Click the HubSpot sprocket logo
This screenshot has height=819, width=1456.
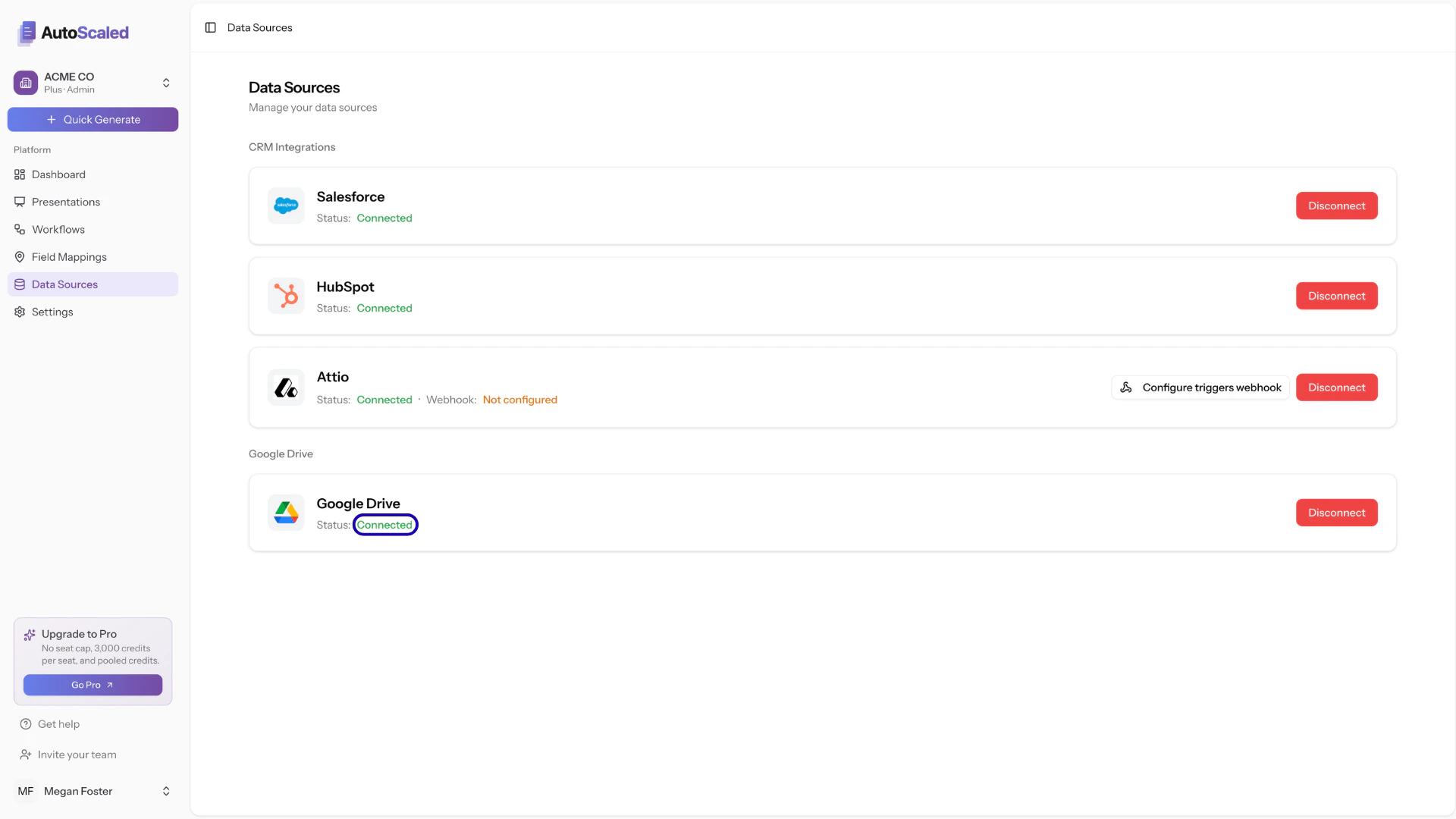point(286,296)
